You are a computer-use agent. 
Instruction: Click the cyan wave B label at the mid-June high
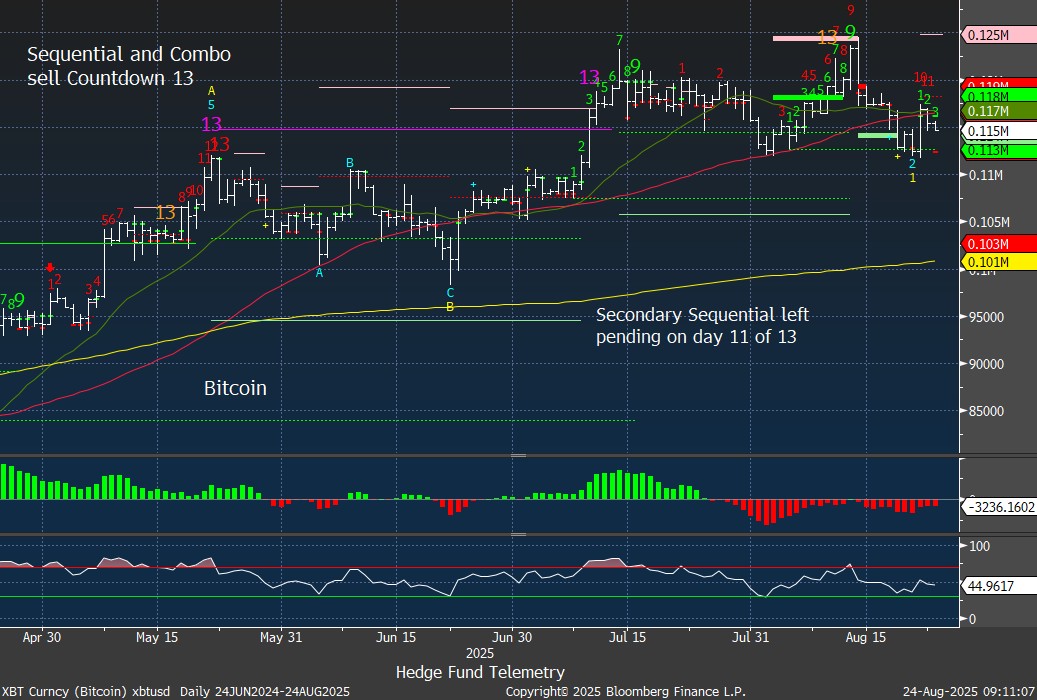[x=350, y=163]
